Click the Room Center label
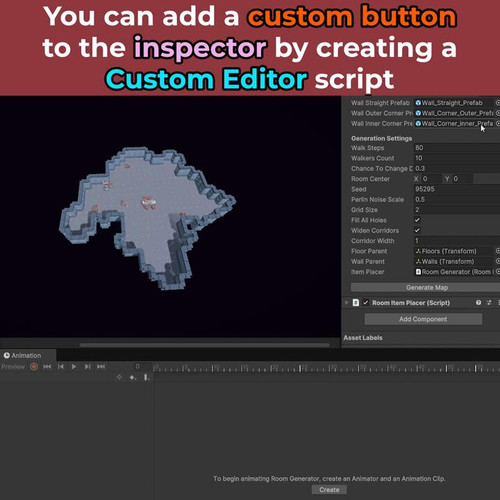 [x=370, y=179]
